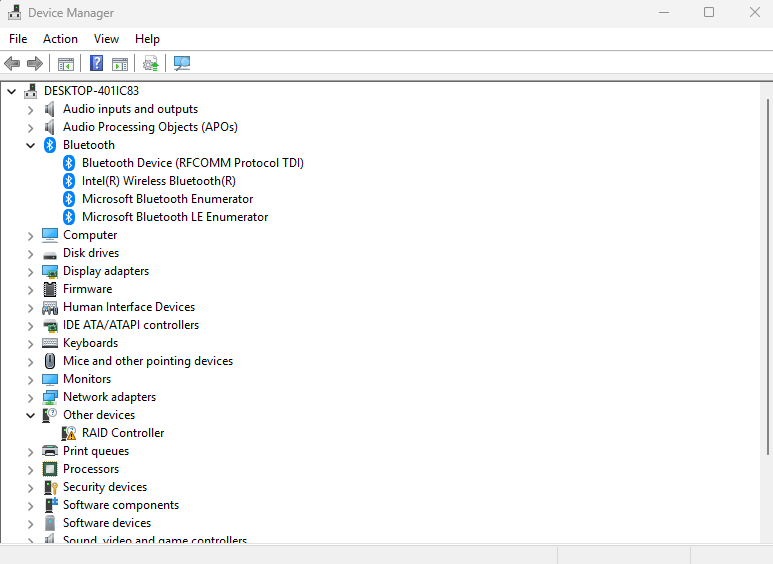This screenshot has width=773, height=564.
Task: Click the Security devices key icon
Action: 50,487
